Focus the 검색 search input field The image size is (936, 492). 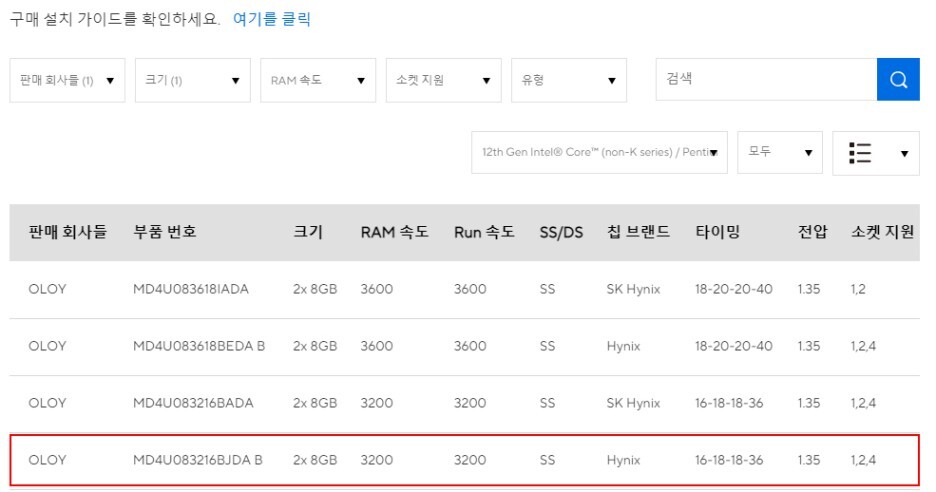click(766, 79)
